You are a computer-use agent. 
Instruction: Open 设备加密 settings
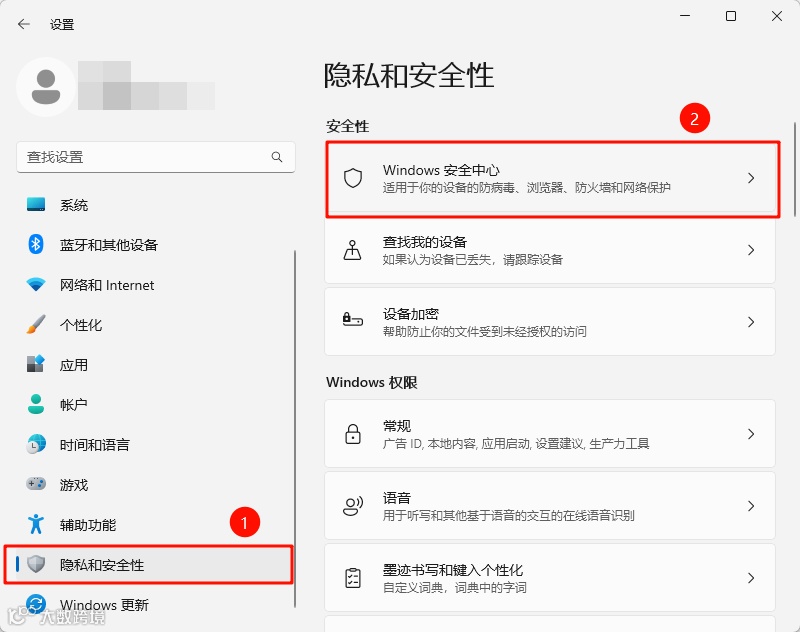pyautogui.click(x=550, y=322)
